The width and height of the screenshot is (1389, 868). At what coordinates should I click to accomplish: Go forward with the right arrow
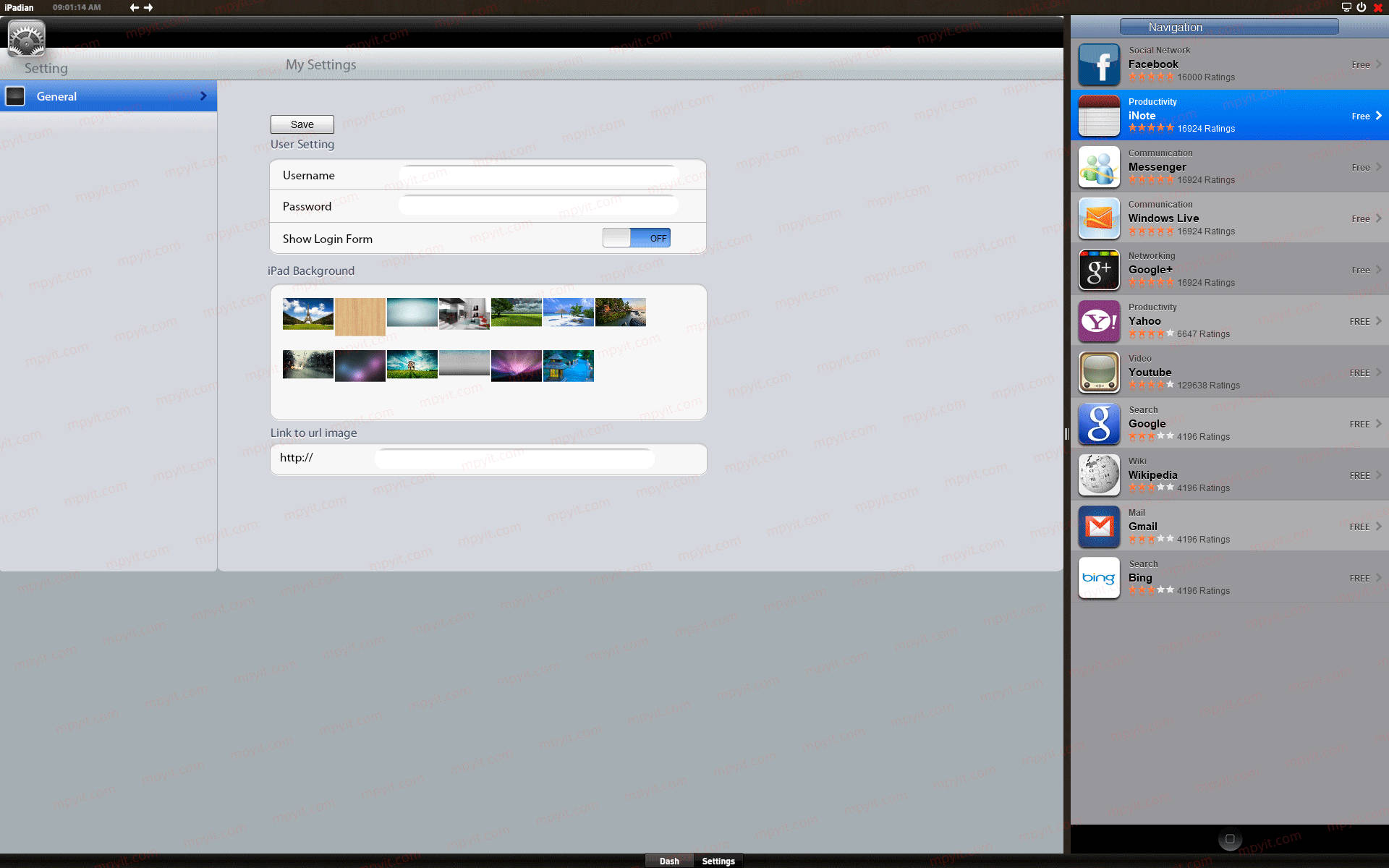pos(148,7)
